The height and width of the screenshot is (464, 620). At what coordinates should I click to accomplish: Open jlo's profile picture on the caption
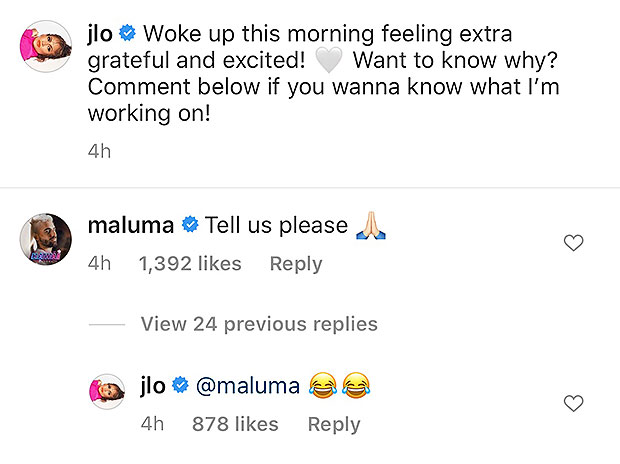pos(44,46)
